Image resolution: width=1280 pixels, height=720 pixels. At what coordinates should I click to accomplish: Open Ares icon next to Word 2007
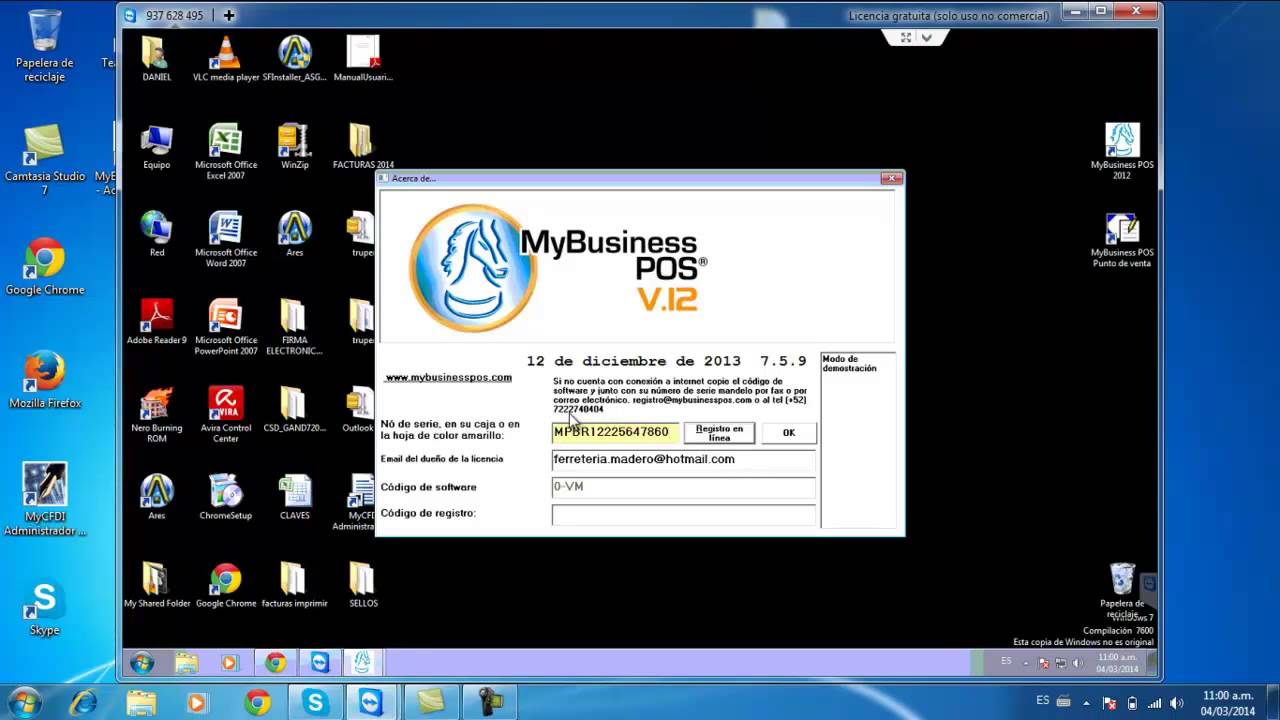pos(294,234)
